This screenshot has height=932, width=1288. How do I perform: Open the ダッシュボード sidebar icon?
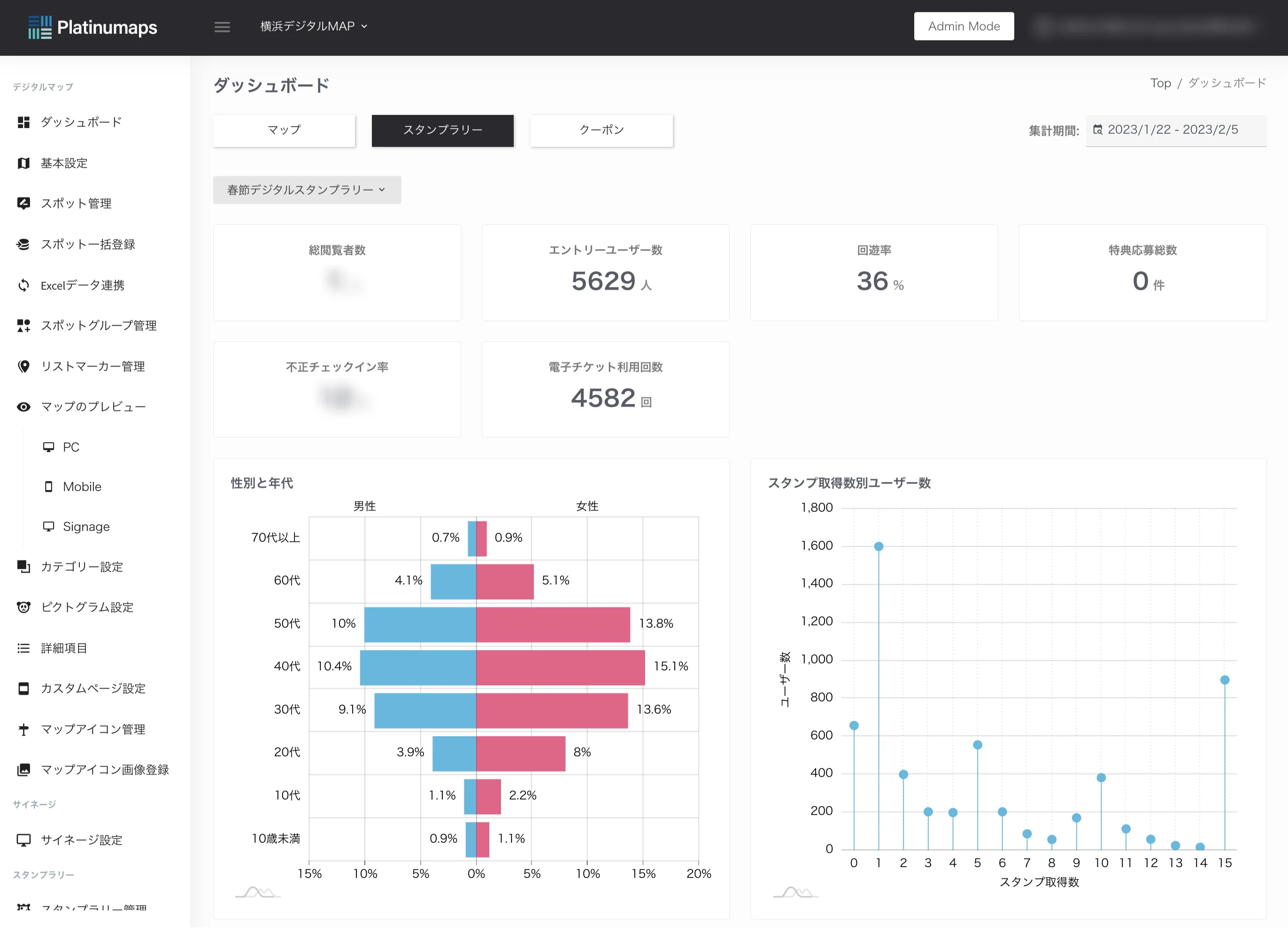tap(23, 122)
